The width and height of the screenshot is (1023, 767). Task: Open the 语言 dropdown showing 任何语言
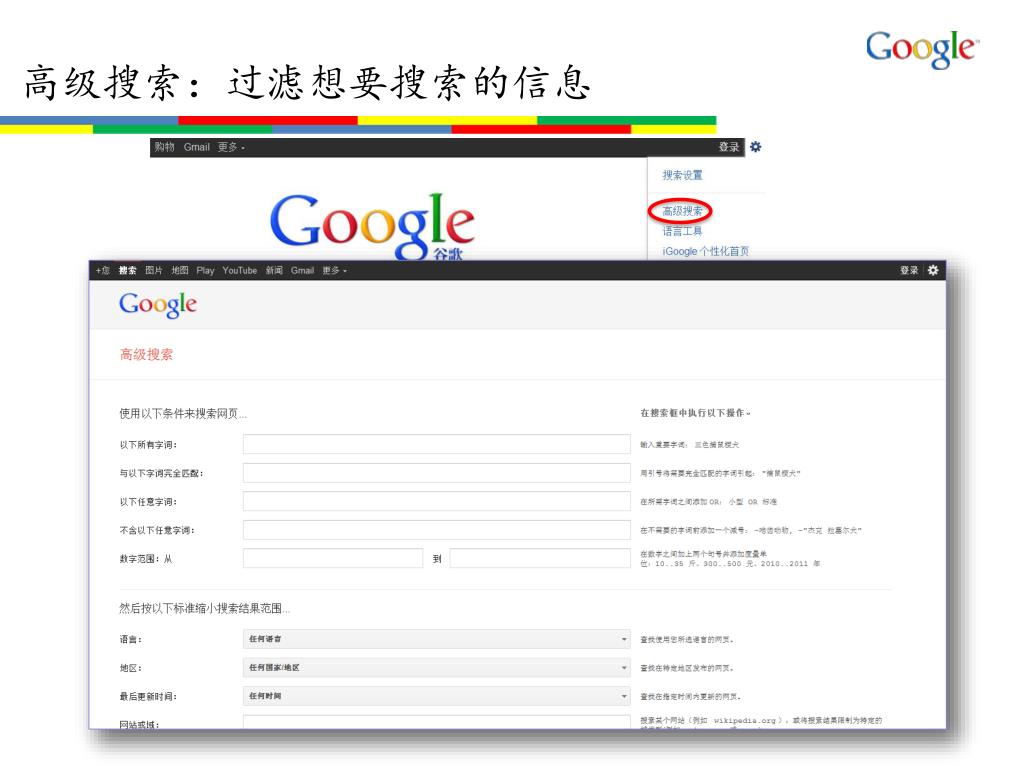click(x=436, y=639)
